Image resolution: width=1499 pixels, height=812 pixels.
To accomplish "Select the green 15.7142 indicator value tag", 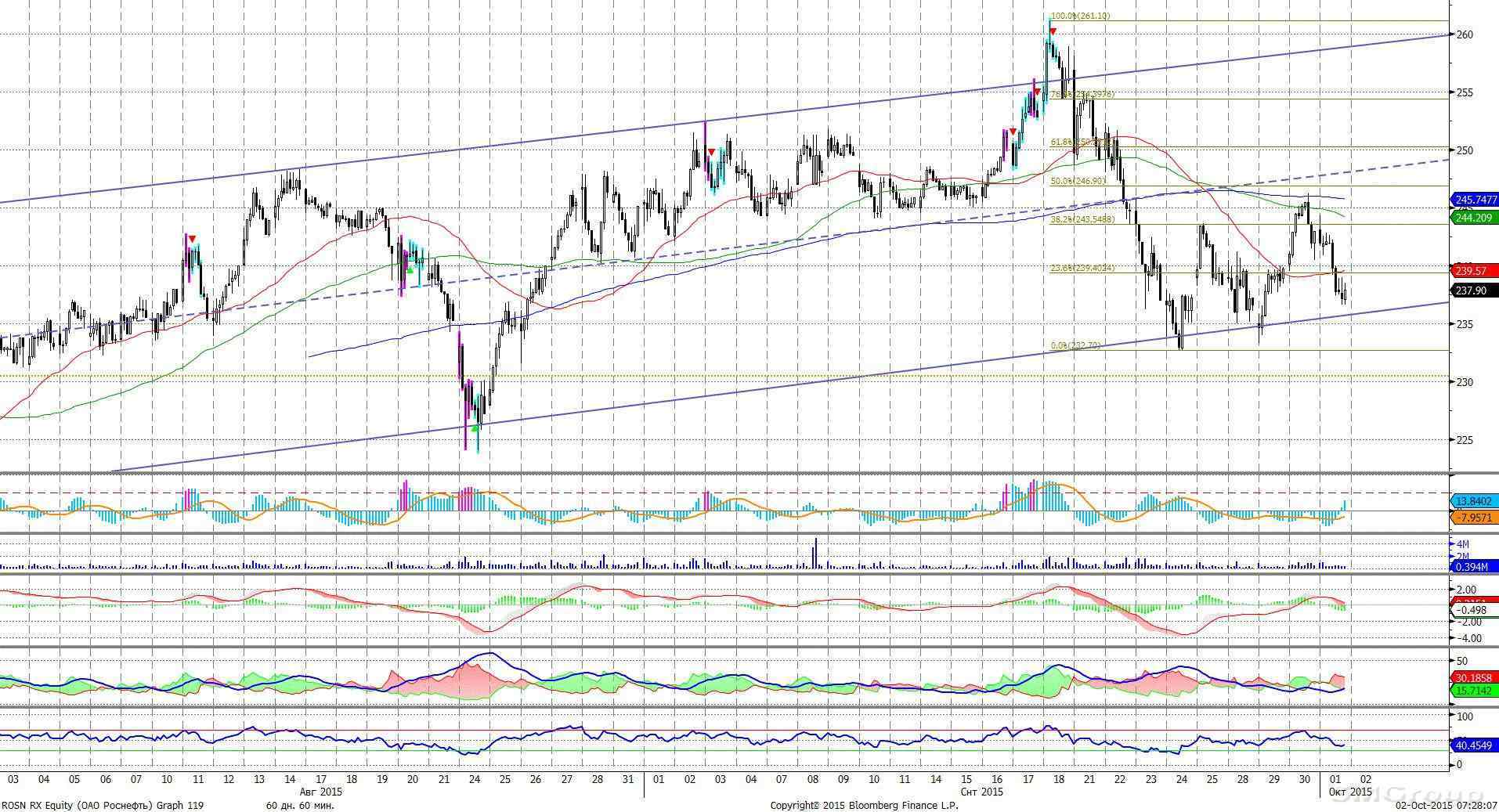I will pos(1475,691).
